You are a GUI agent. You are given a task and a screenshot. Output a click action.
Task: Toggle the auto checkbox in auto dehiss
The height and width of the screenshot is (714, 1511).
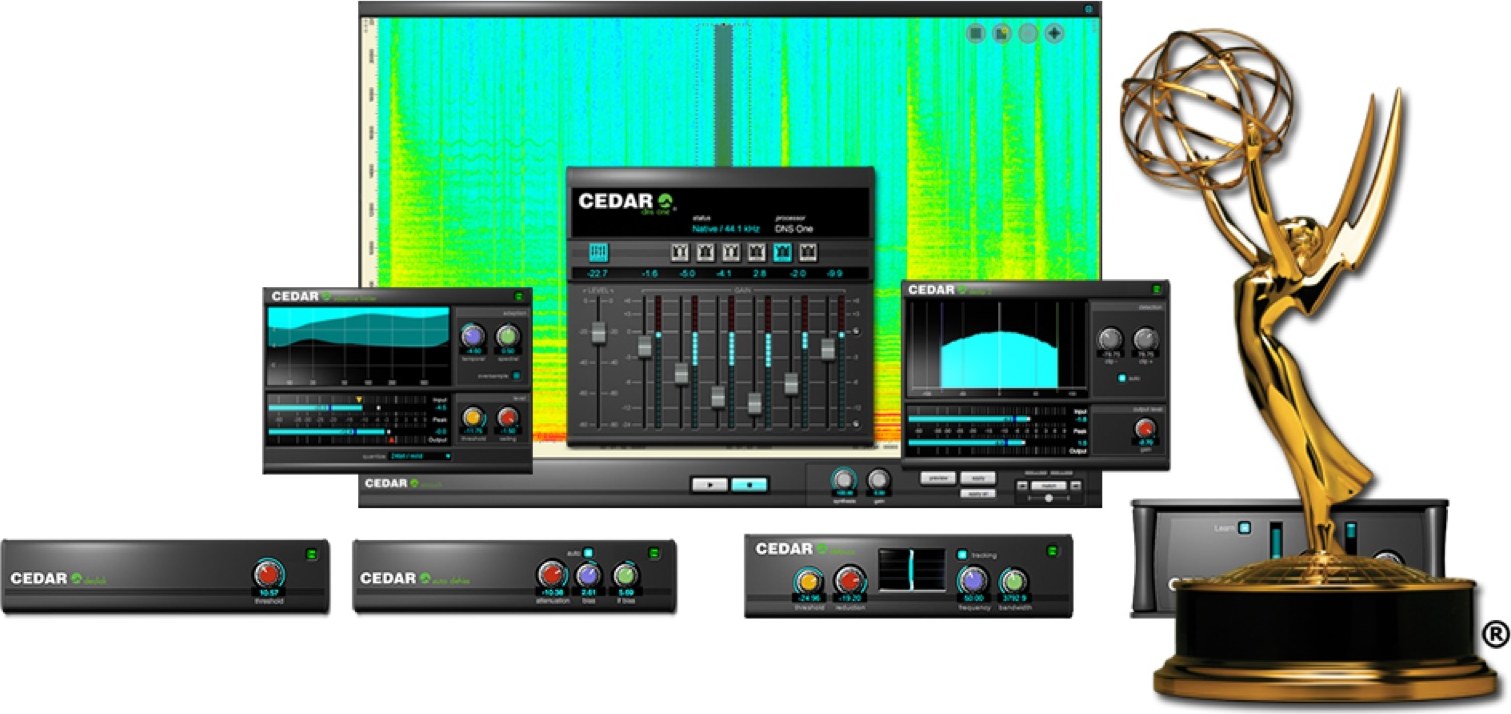588,552
